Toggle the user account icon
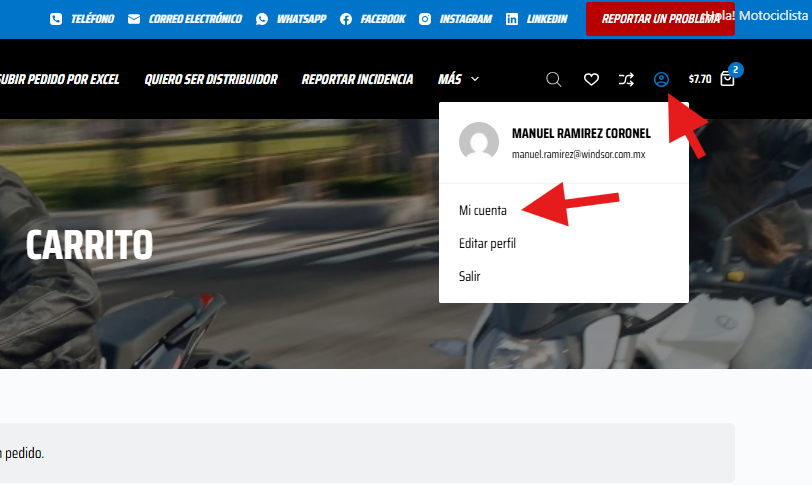The height and width of the screenshot is (485, 812). [661, 79]
